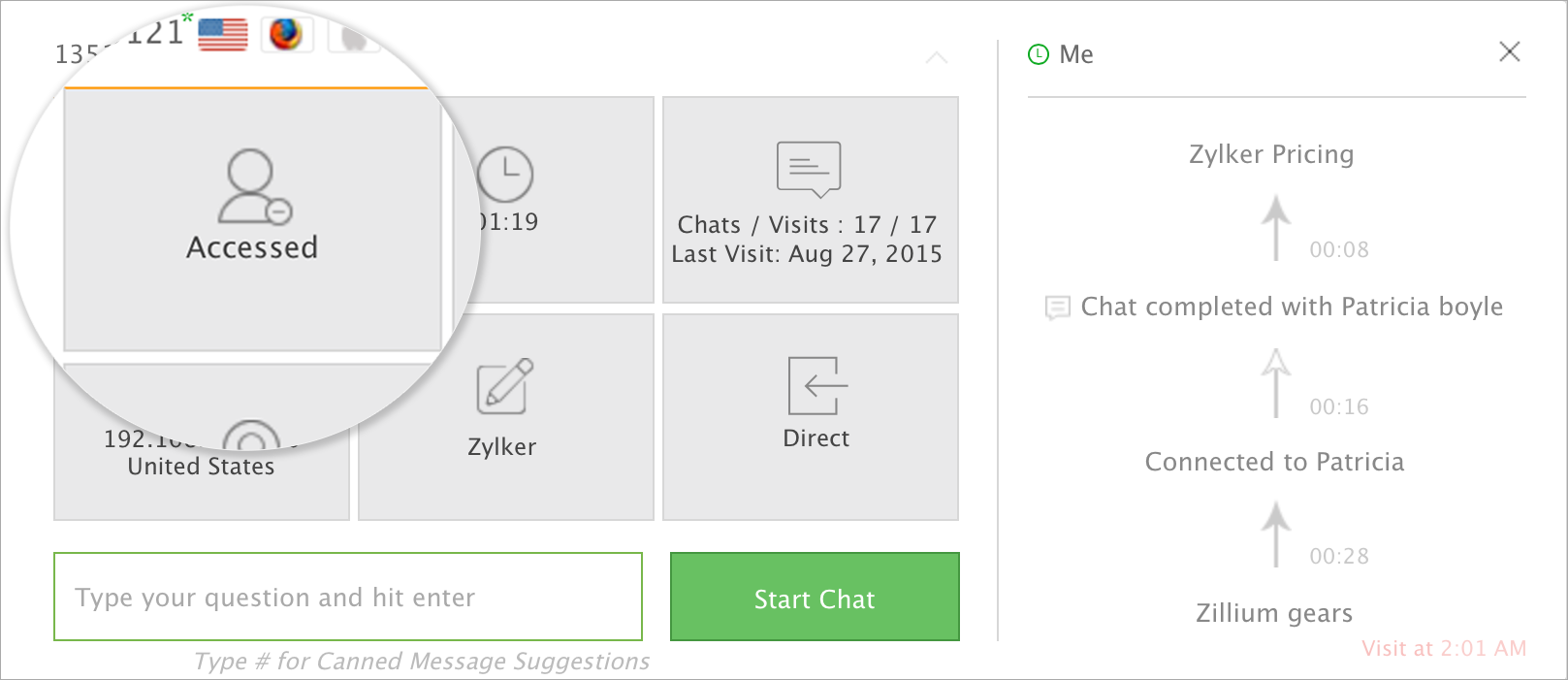The image size is (1568, 680).
Task: Click the chat icon beside Chat completed
Action: (x=1057, y=308)
